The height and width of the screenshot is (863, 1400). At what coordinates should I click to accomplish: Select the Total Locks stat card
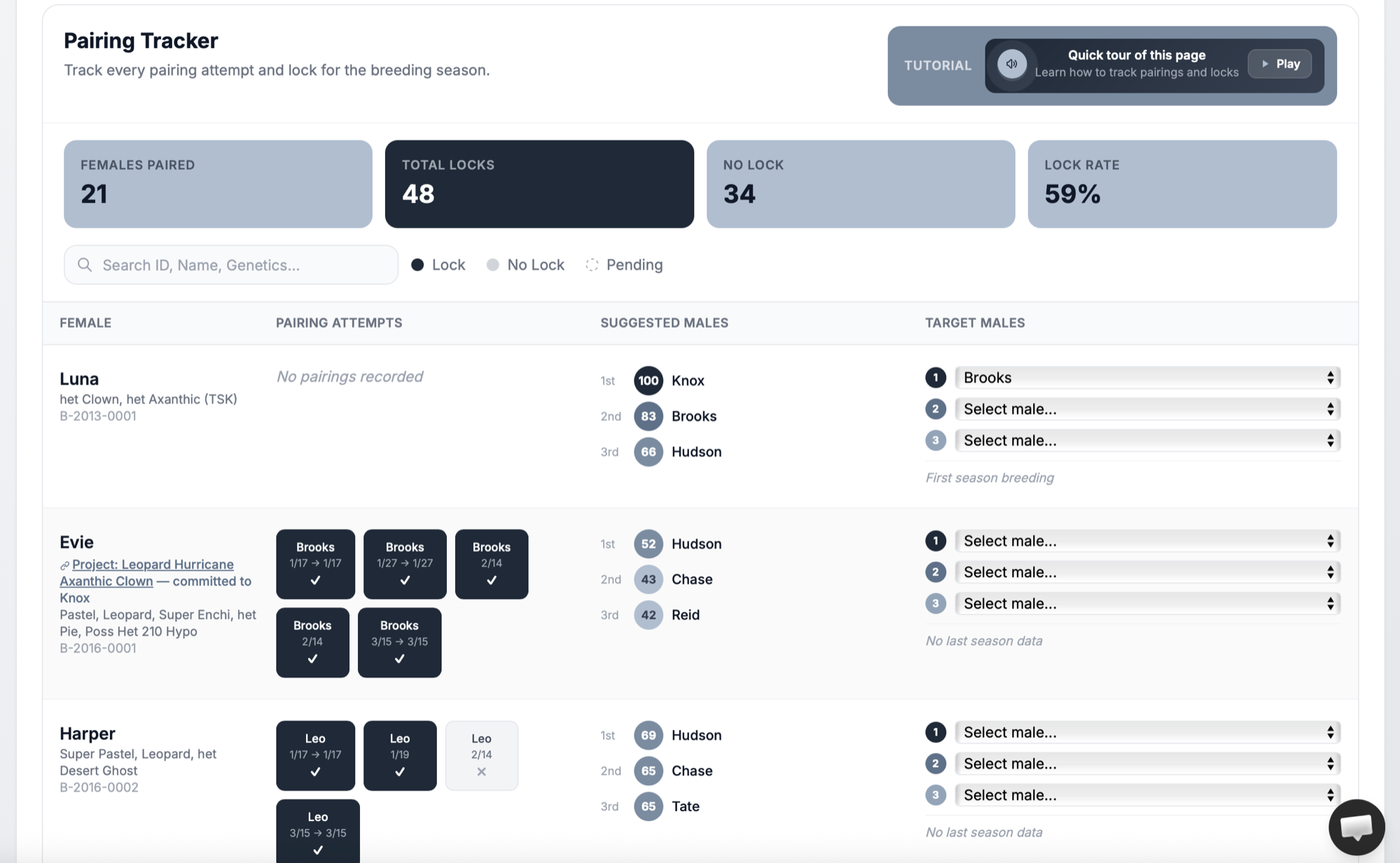539,184
